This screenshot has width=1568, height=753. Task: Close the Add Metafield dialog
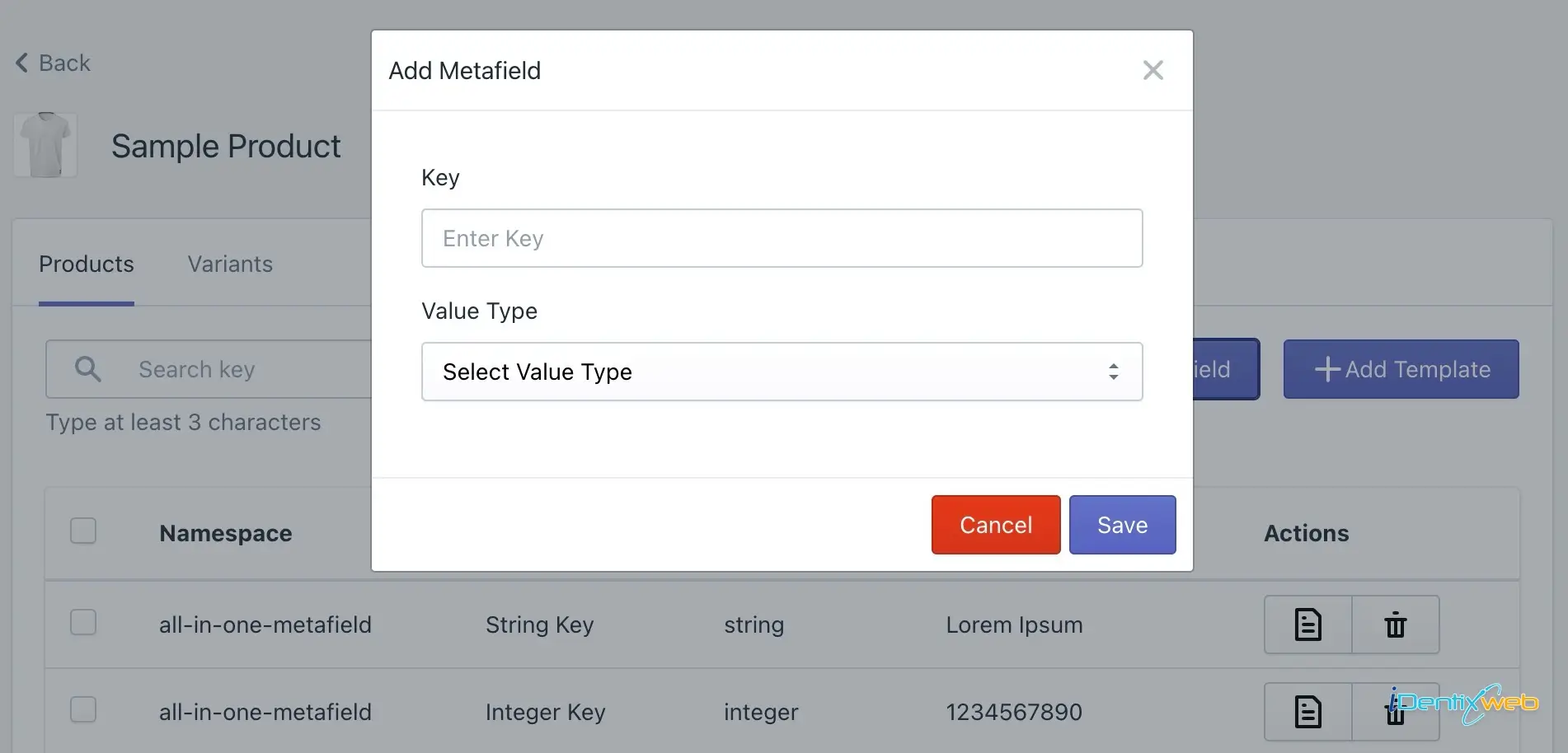[x=1153, y=71]
